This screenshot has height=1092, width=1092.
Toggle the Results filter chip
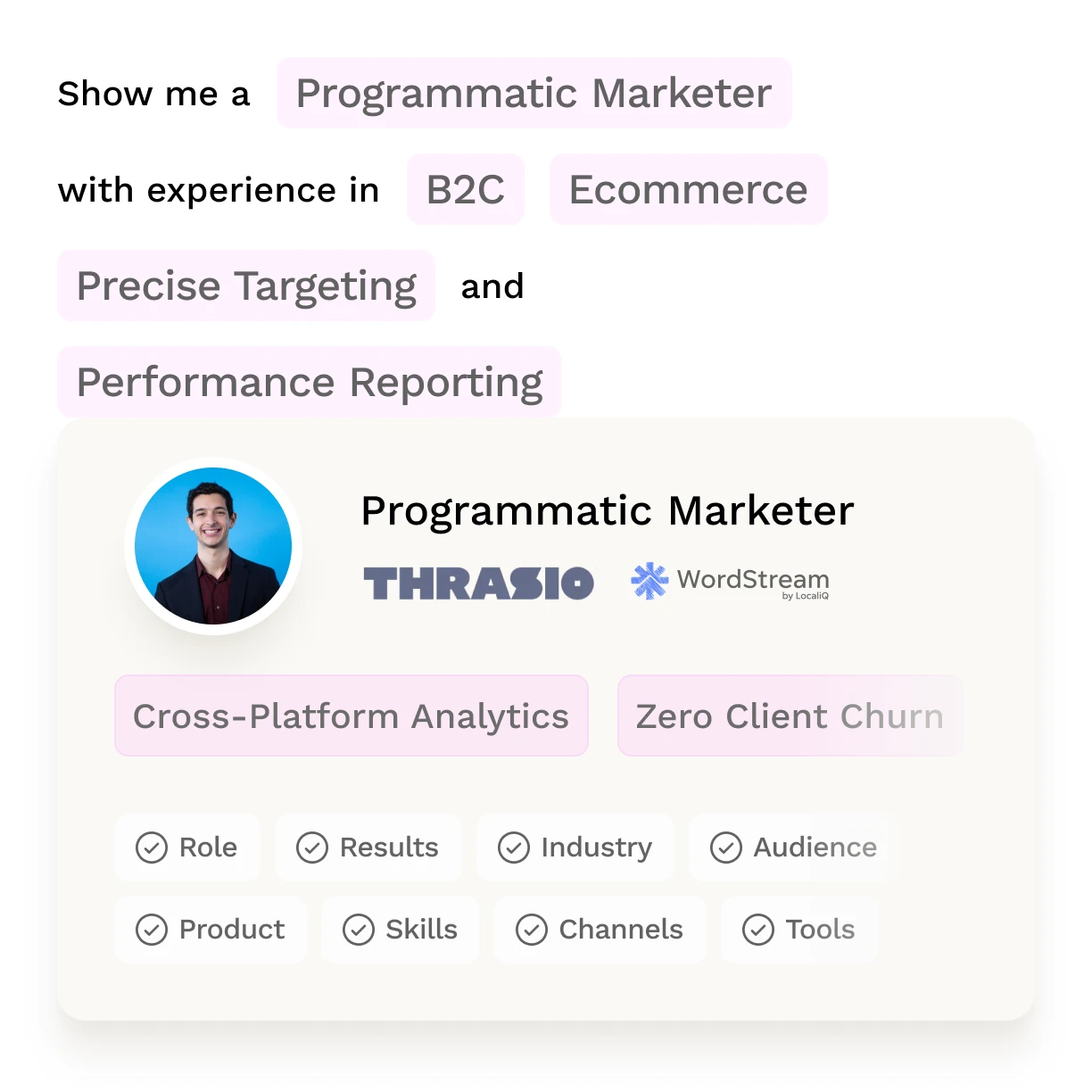coord(368,848)
